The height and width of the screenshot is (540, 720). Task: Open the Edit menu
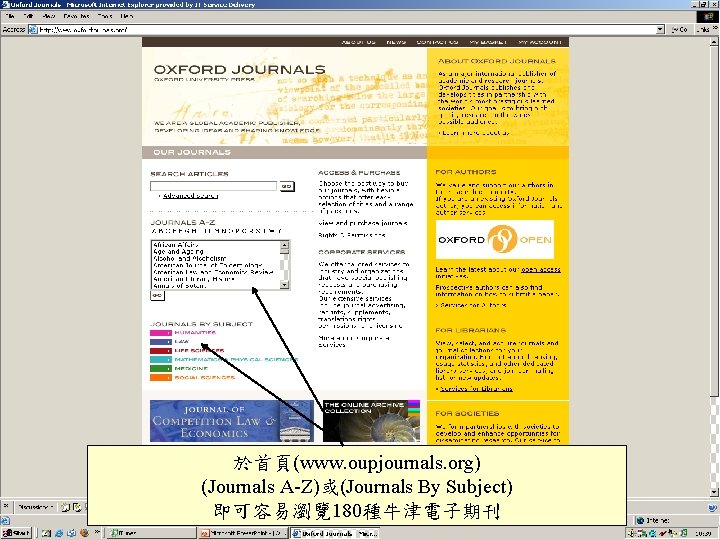point(28,16)
